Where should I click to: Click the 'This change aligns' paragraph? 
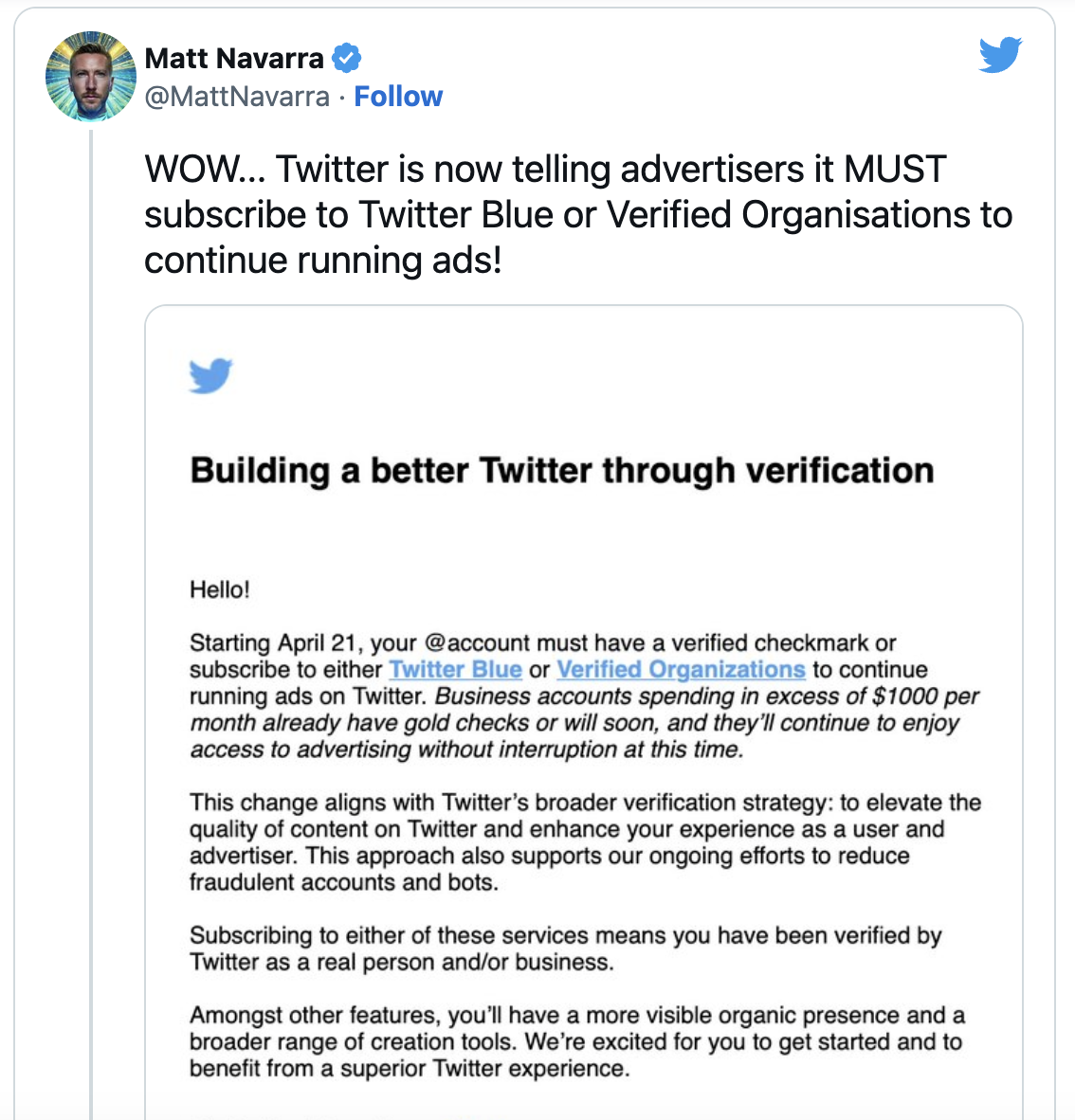click(x=584, y=841)
